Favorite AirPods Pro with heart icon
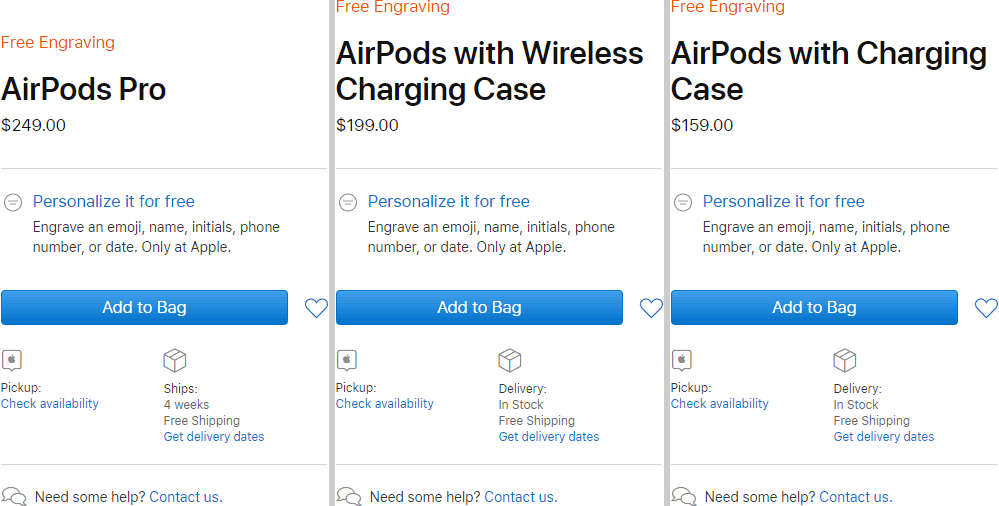Screen dimensions: 999x506 point(316,308)
